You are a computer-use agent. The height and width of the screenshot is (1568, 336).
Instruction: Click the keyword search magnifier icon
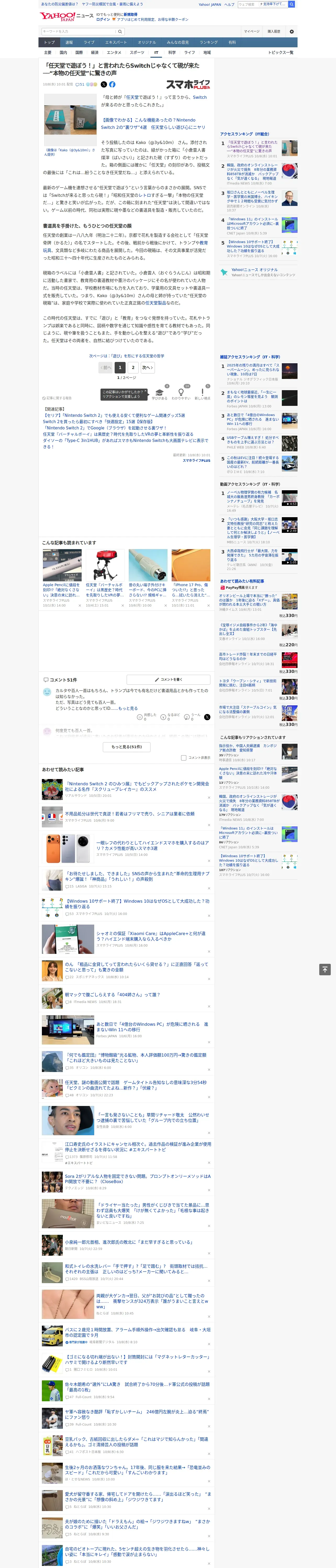point(120,31)
